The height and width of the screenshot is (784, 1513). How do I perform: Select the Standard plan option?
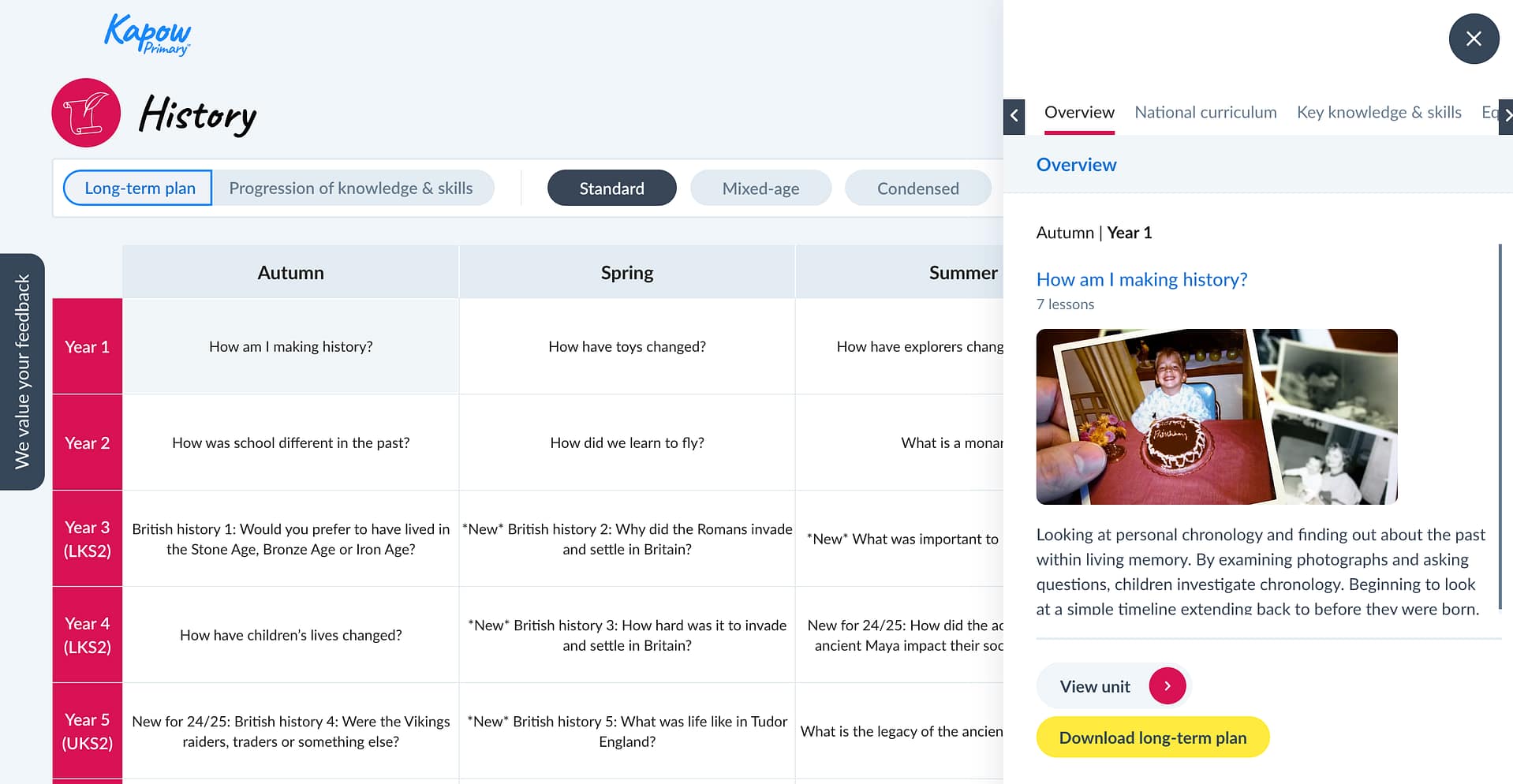pyautogui.click(x=611, y=189)
